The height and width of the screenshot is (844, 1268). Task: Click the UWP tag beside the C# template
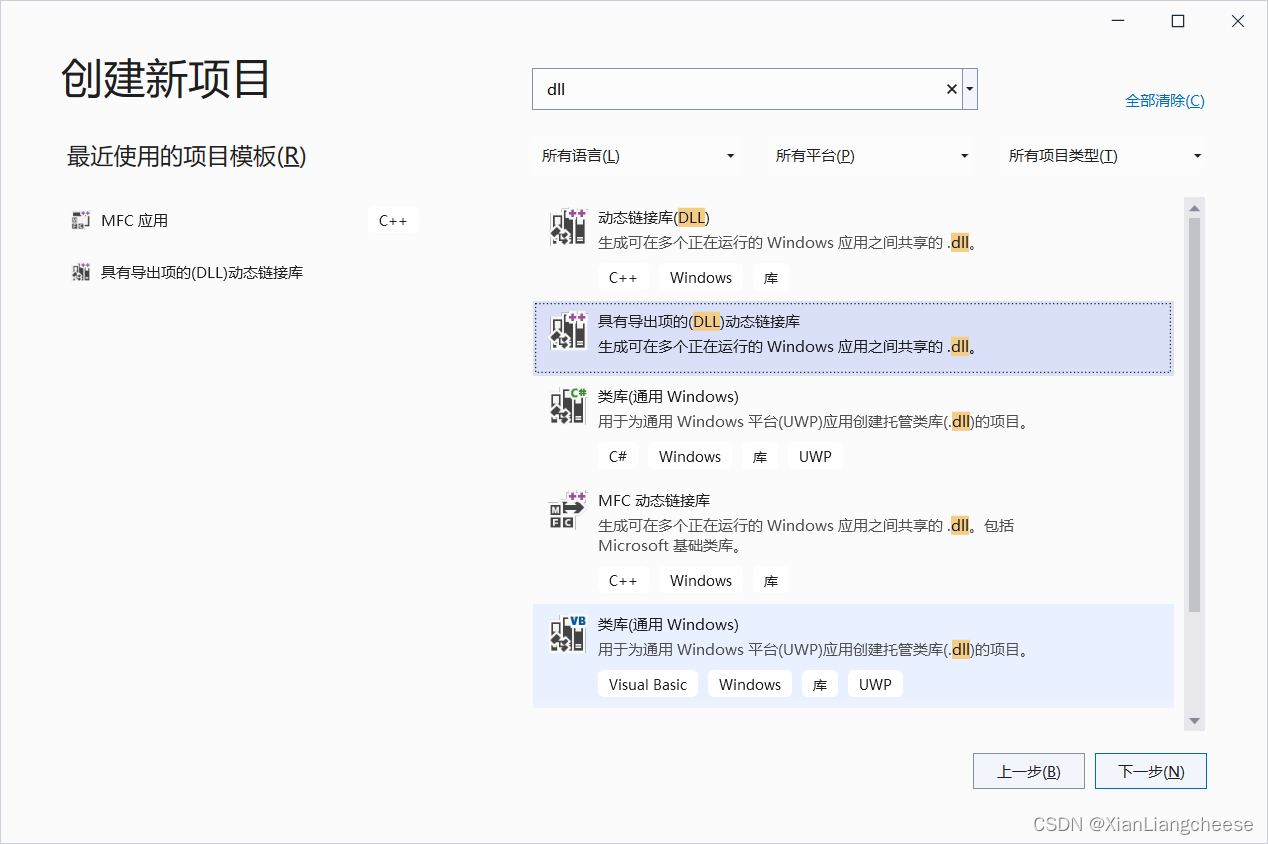(x=815, y=457)
